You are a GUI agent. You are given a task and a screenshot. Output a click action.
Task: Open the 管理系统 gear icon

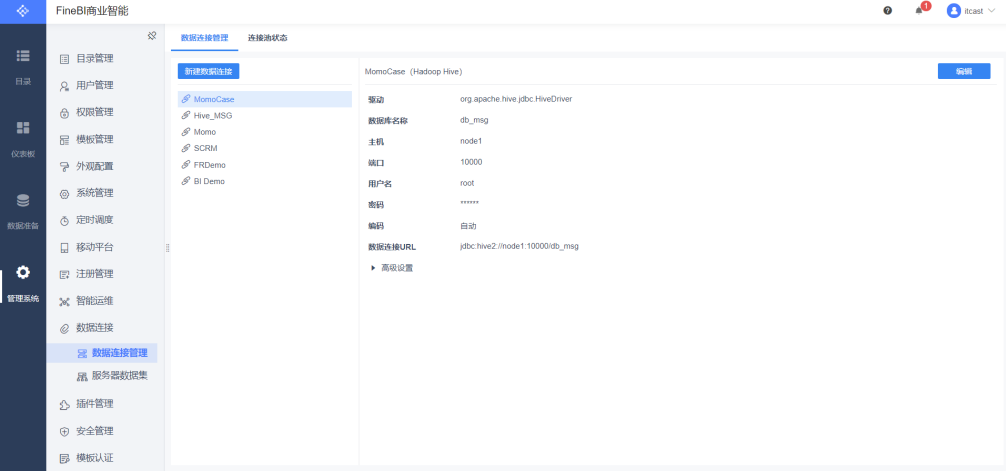(x=22, y=273)
